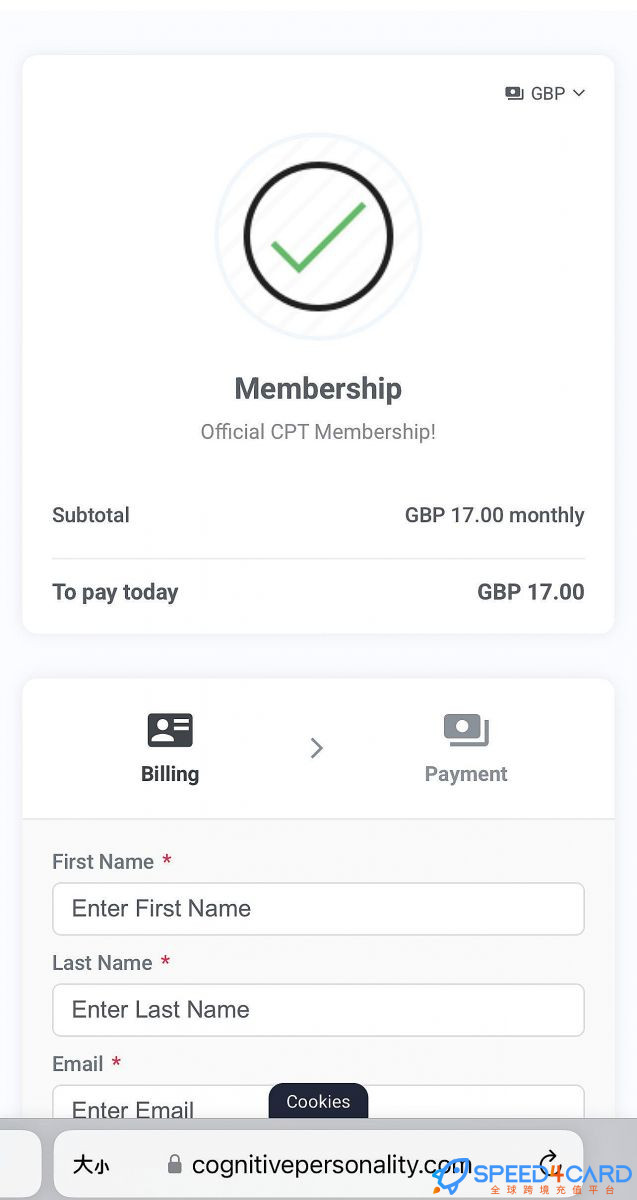Tap the 大小 text size button

(x=91, y=1165)
